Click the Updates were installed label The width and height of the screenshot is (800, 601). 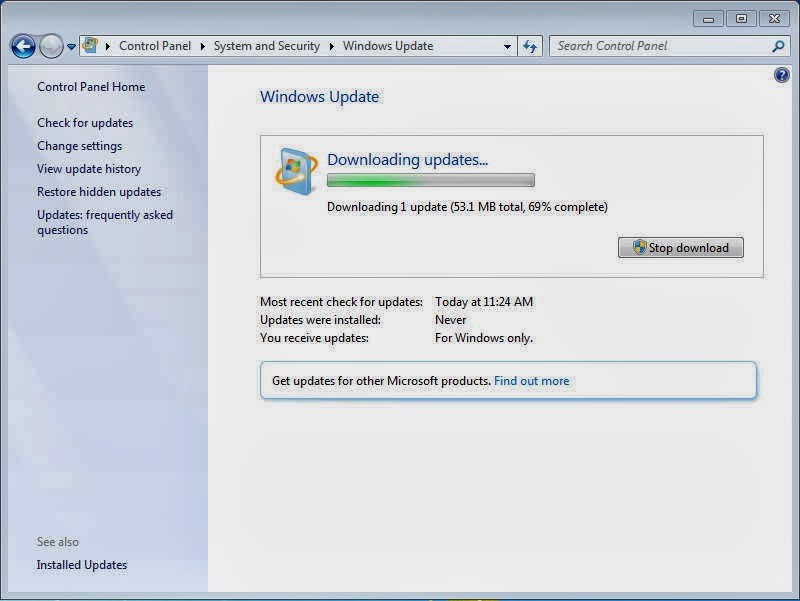point(320,320)
